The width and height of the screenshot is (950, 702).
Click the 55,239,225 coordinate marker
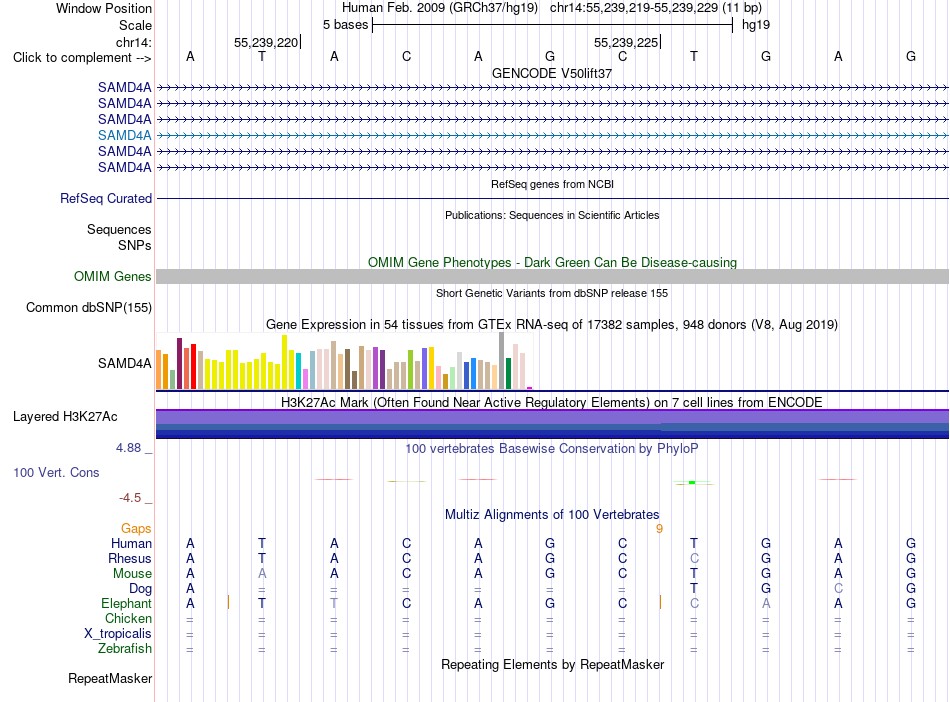click(626, 42)
